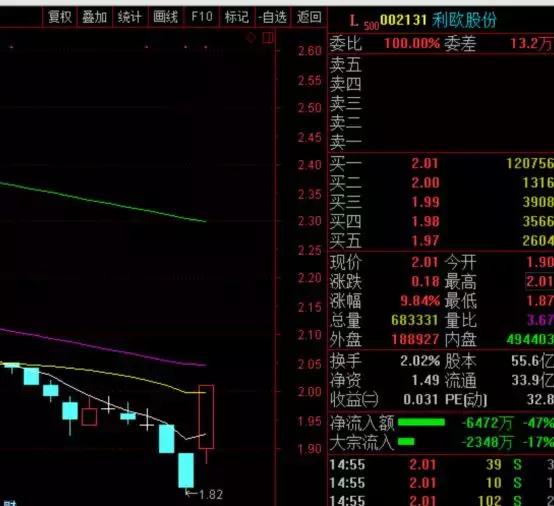554x506 pixels.
Task: Click the red square icon above chart
Action: pyautogui.click(x=267, y=37)
